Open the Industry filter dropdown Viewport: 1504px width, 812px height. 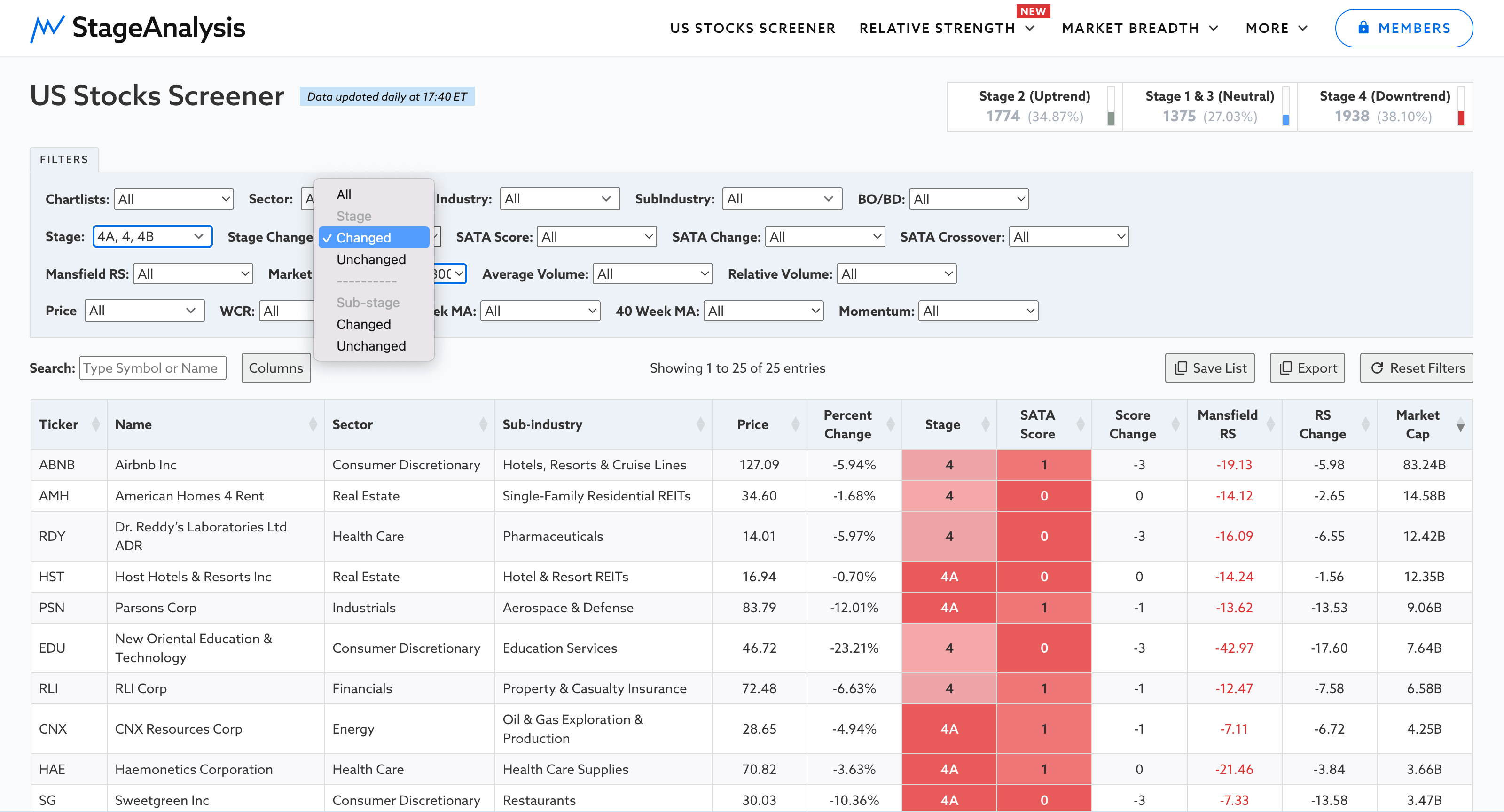coord(560,199)
